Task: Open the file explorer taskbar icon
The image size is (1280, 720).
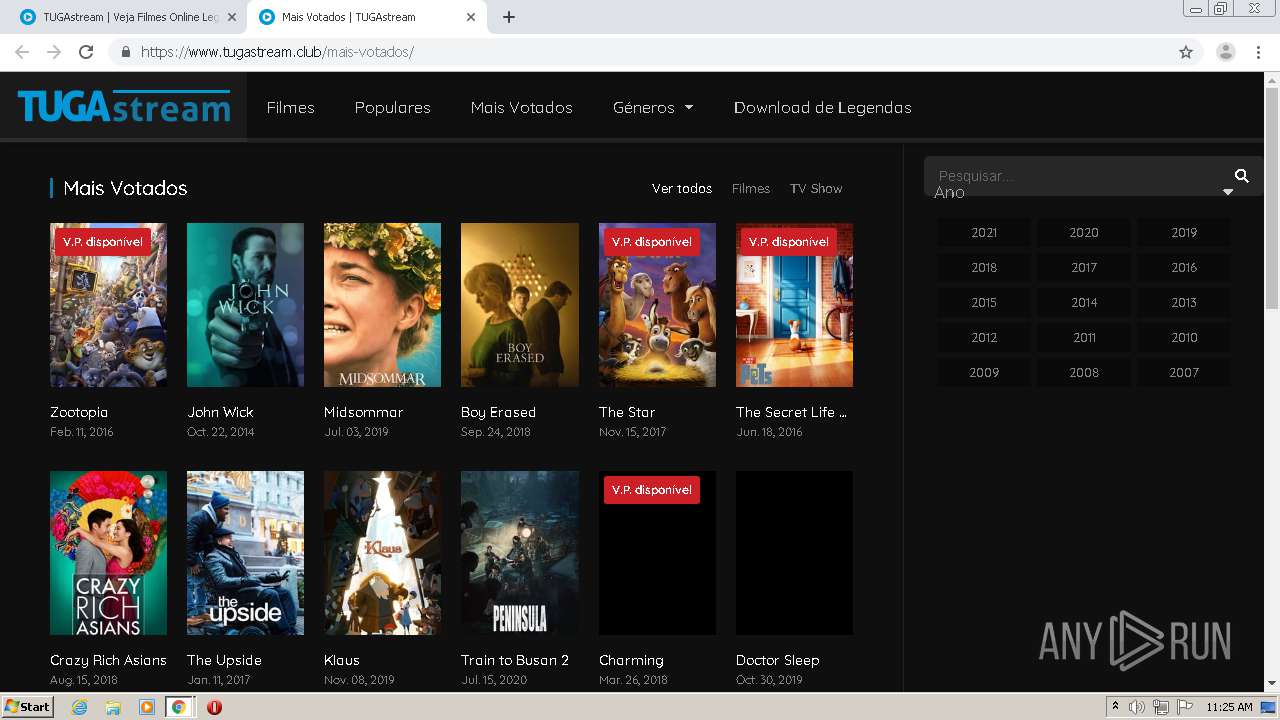Action: pyautogui.click(x=113, y=707)
